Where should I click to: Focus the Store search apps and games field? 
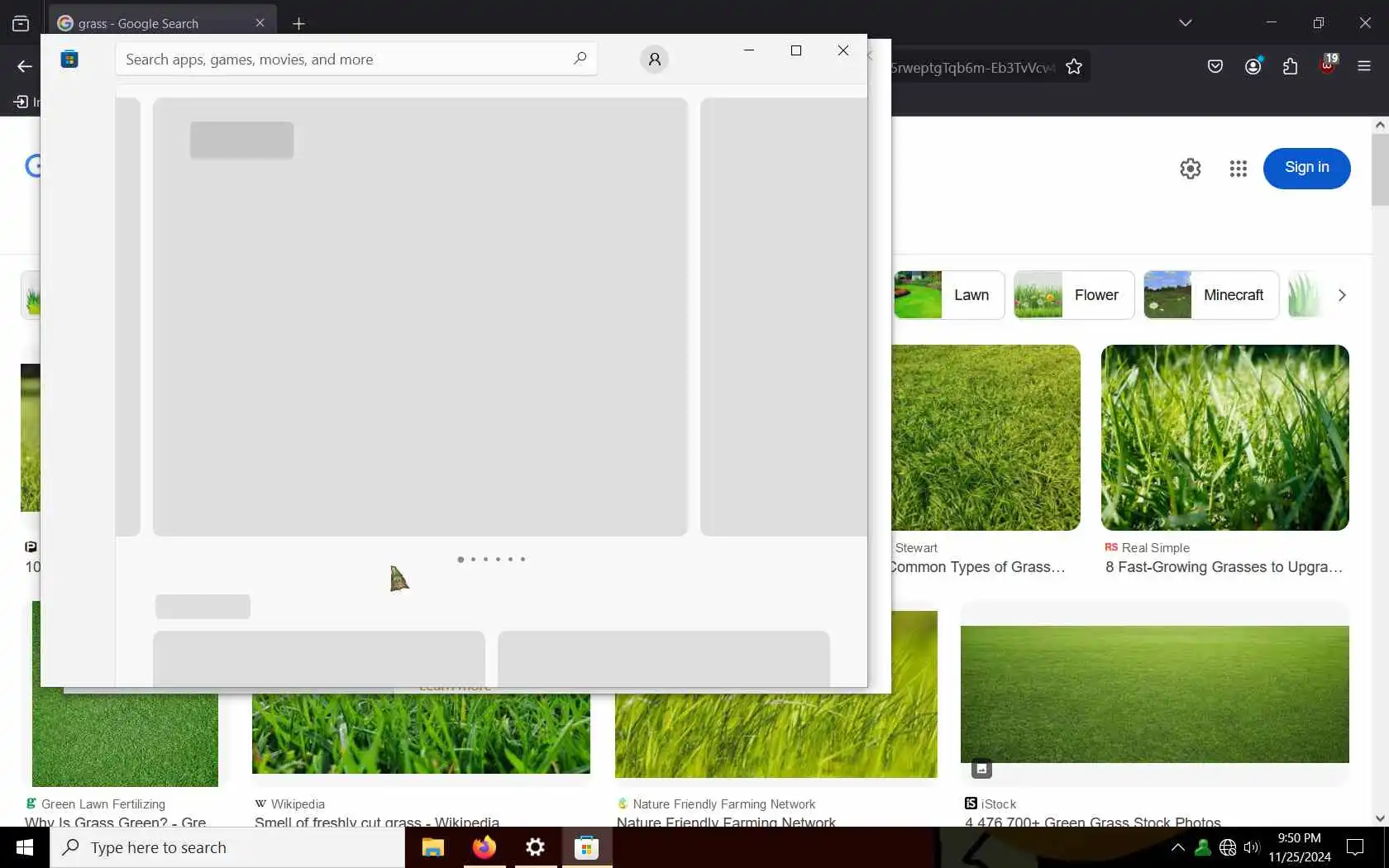356,60
